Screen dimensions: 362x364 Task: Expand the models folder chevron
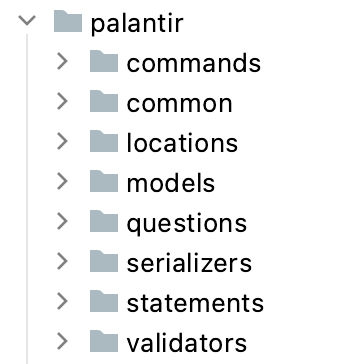[62, 182]
